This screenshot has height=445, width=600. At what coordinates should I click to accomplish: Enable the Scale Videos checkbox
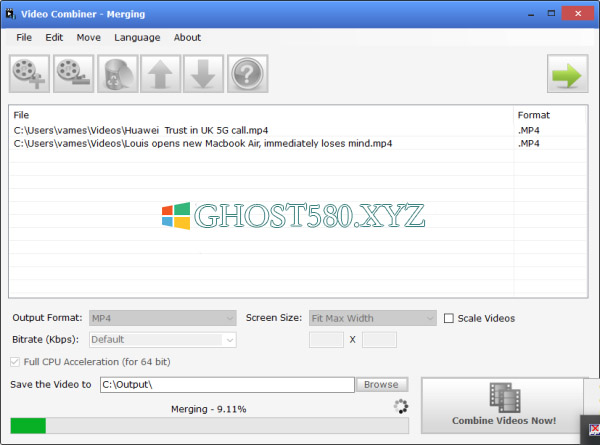click(x=448, y=318)
